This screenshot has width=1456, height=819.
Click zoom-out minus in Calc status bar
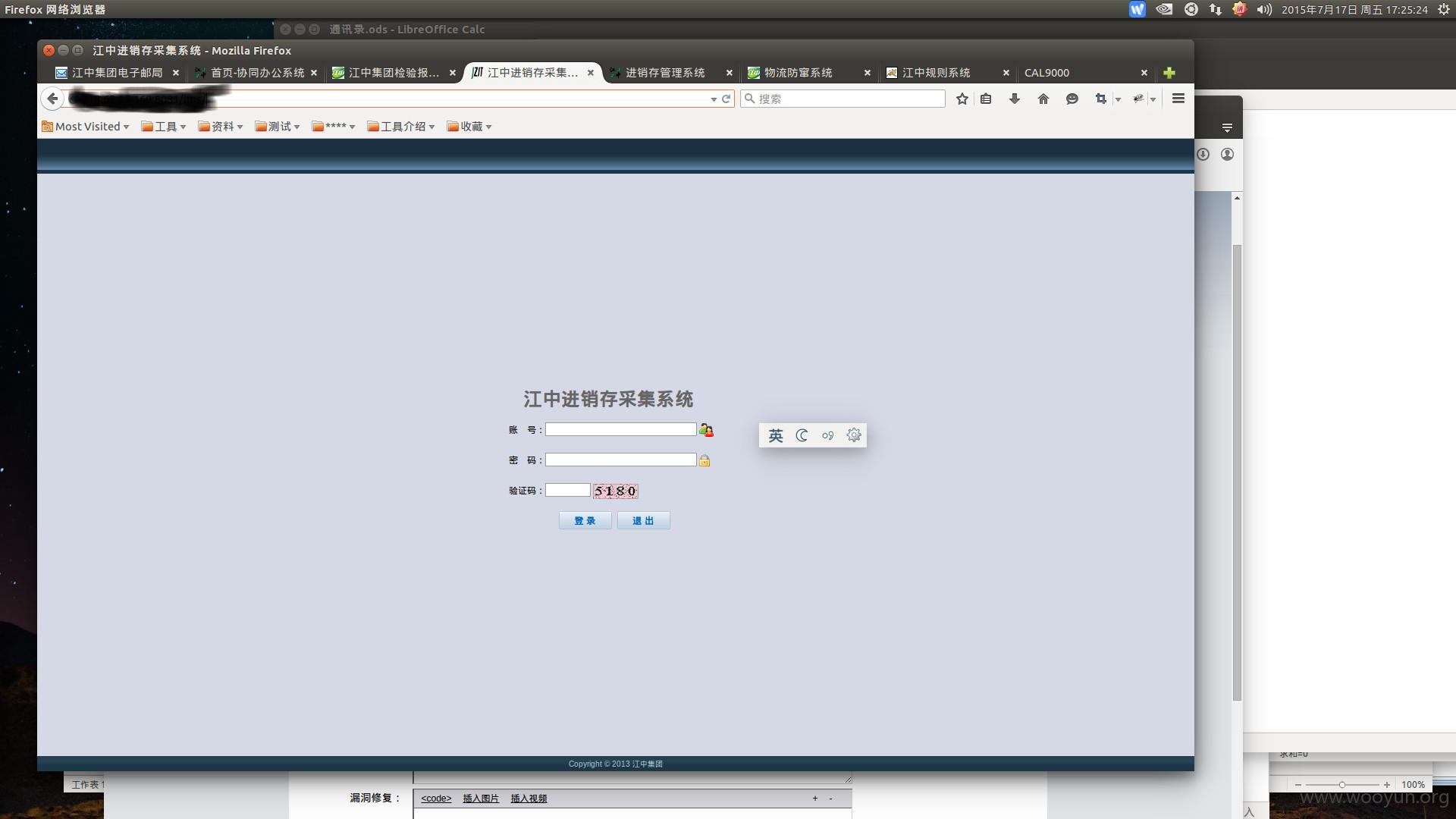pyautogui.click(x=1298, y=785)
